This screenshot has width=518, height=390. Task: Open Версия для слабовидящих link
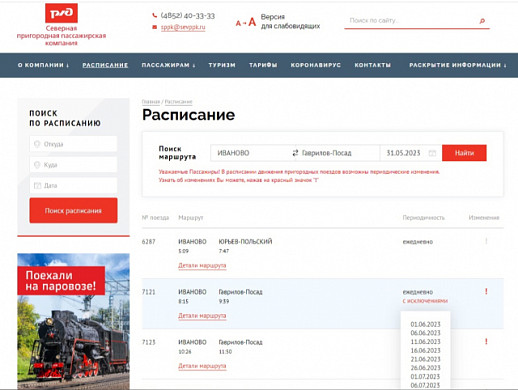290,21
